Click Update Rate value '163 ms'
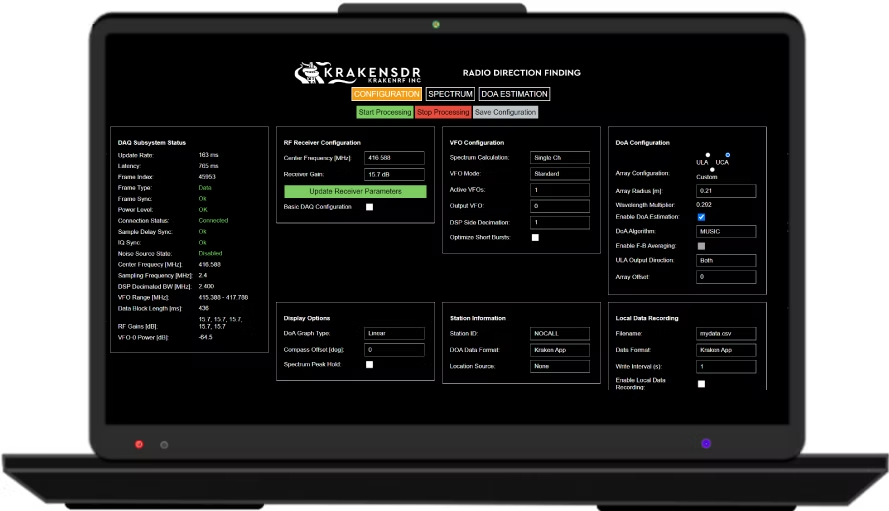 point(208,155)
